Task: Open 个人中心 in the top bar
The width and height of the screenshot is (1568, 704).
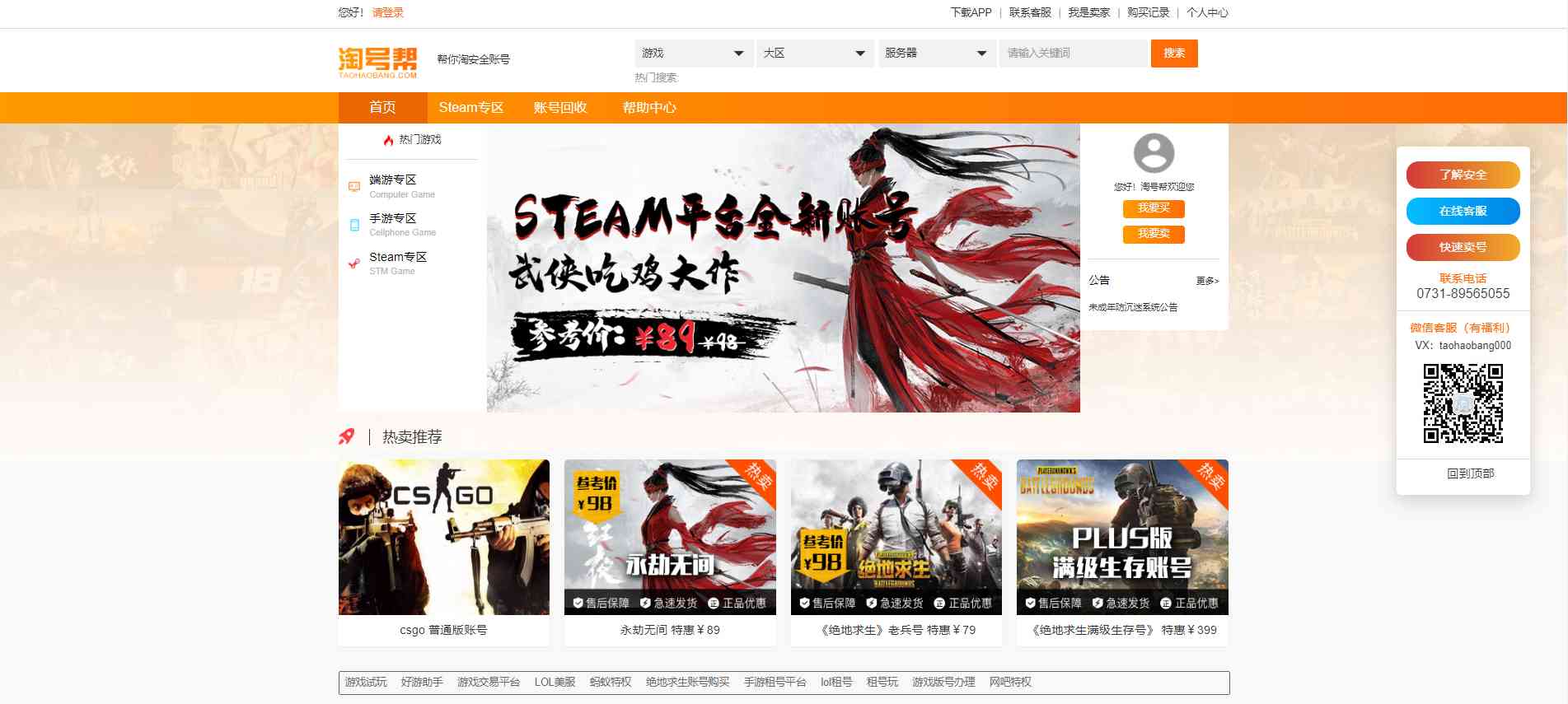Action: [1207, 12]
